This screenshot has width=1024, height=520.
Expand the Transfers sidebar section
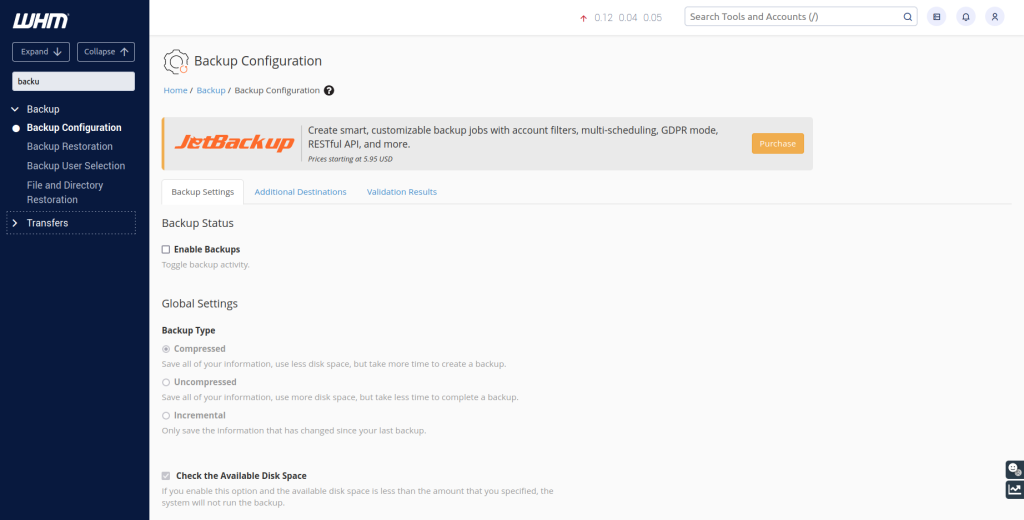15,223
